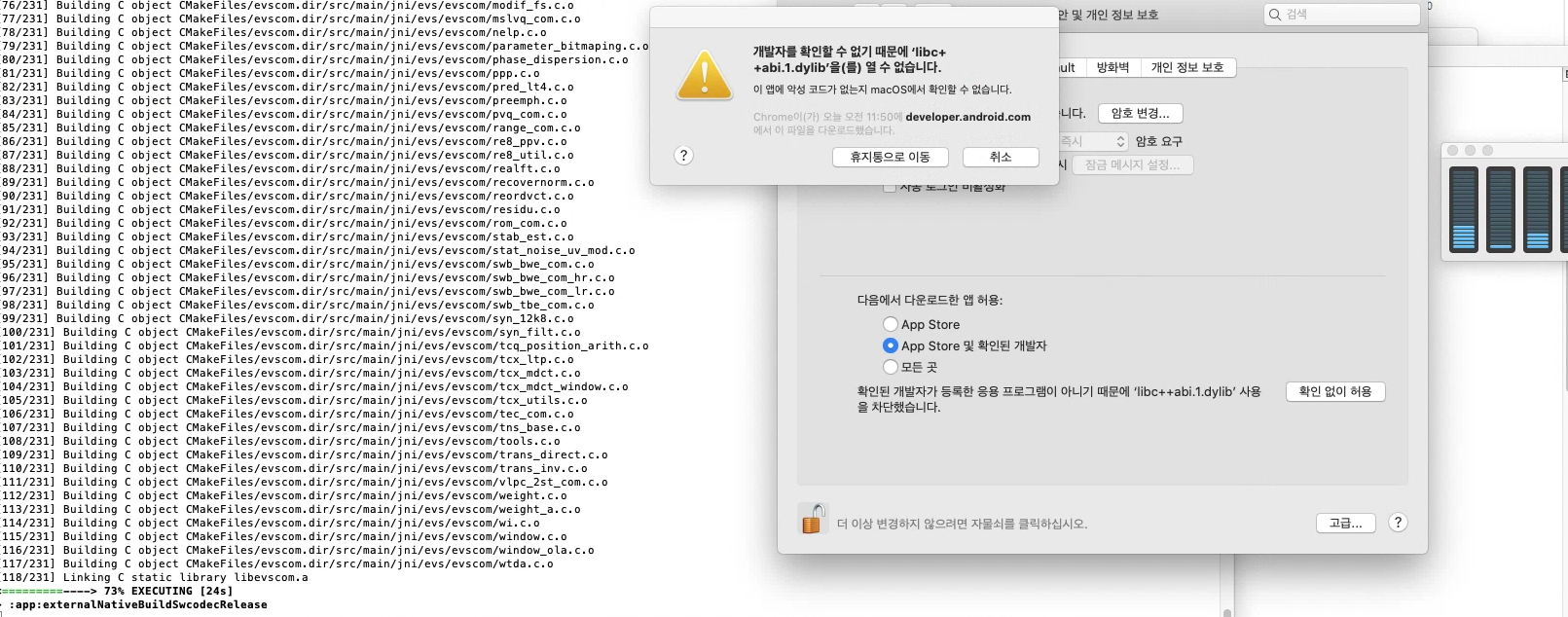Click the 다음에서 다운로드한 앱 허용 label
The height and width of the screenshot is (617, 1568).
pos(930,300)
